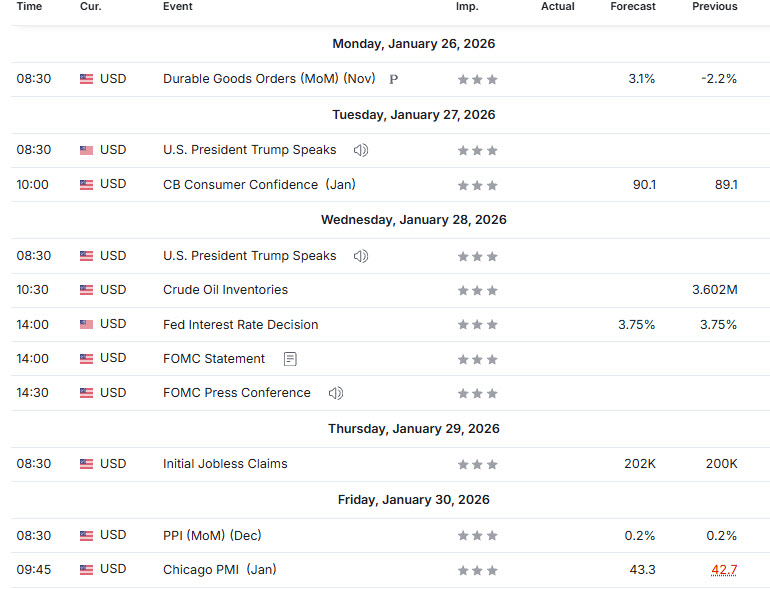This screenshot has width=770, height=589.
Task: Click the US flag on Initial Jobless Claims row
Action: point(86,464)
